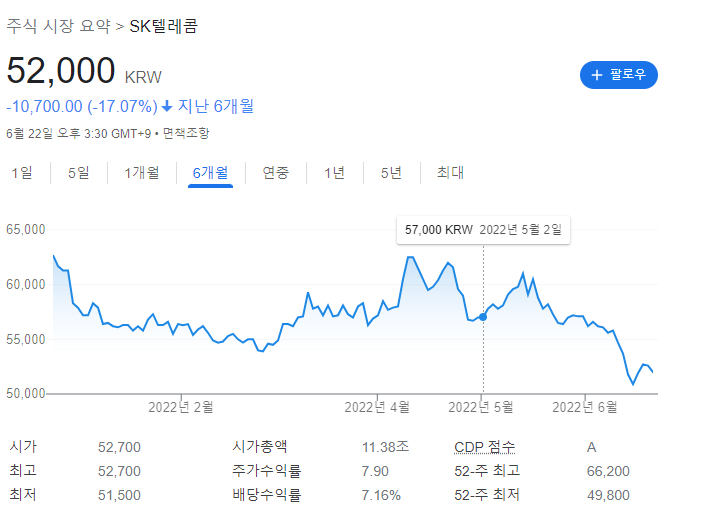Select the 6개월 range tab
Viewport: 716px width, 517px height.
coord(210,173)
